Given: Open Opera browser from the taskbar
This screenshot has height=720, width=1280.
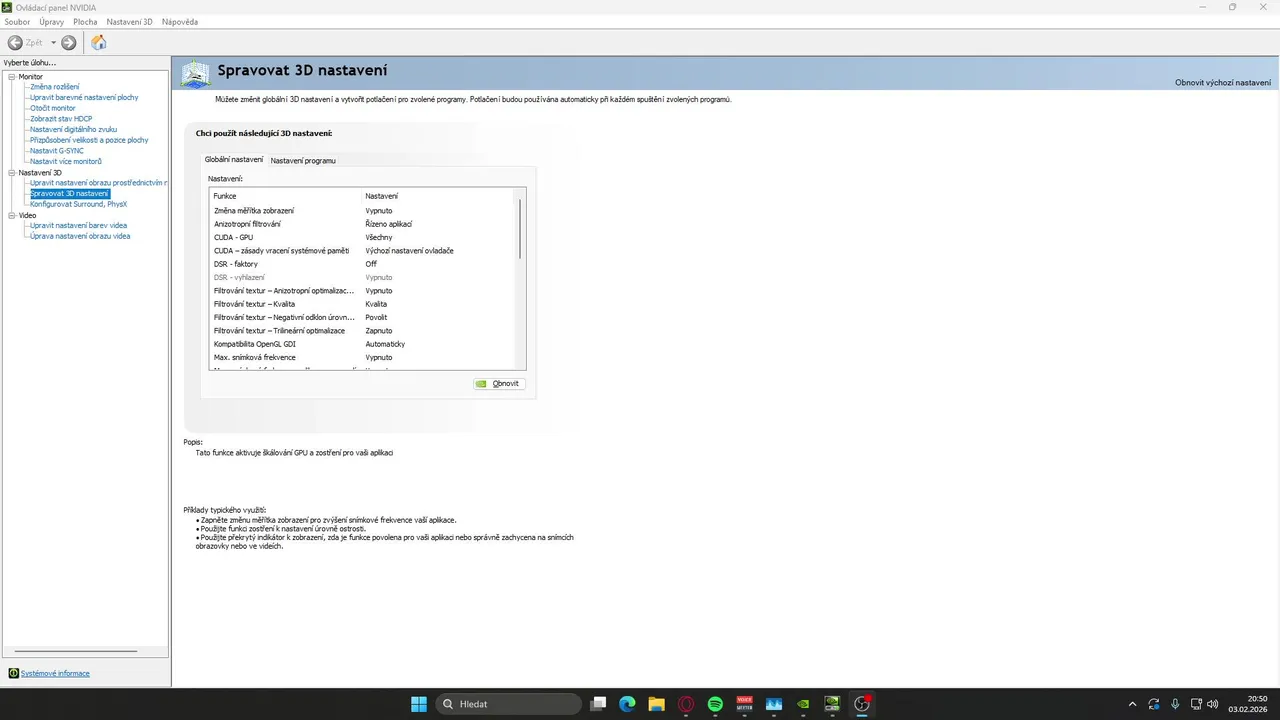Looking at the screenshot, I should [686, 704].
